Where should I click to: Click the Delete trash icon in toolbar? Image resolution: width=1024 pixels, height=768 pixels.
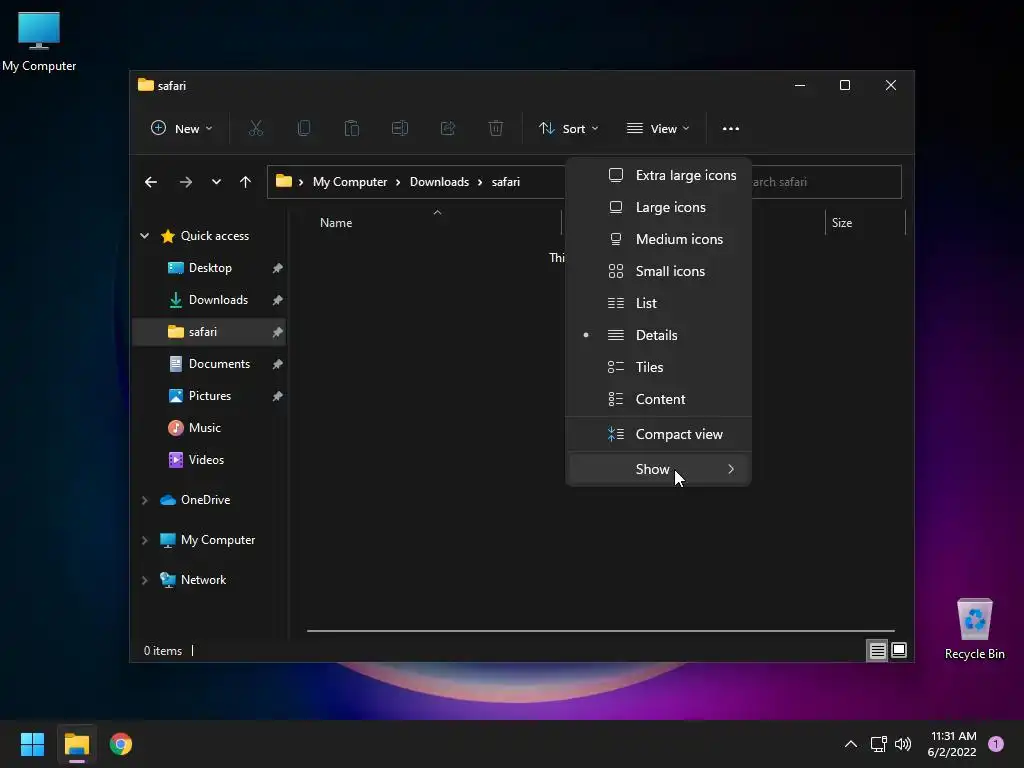pos(496,129)
